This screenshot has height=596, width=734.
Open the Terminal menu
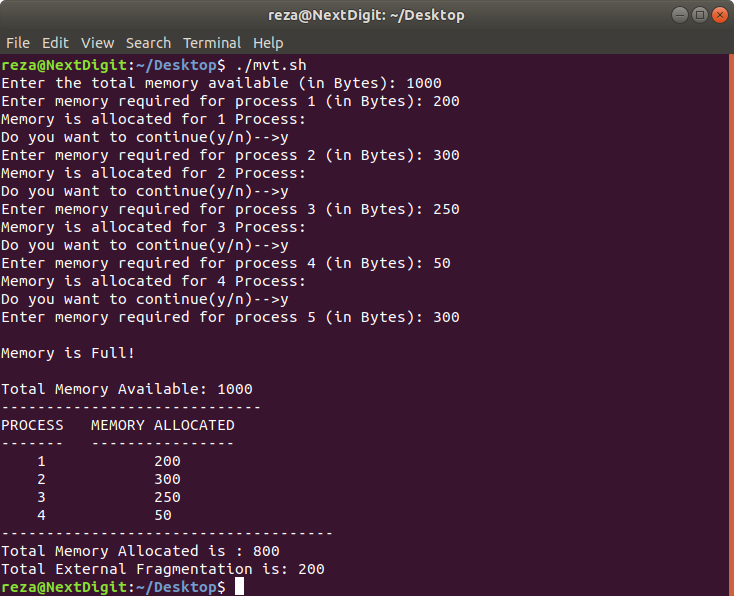pyautogui.click(x=212, y=43)
